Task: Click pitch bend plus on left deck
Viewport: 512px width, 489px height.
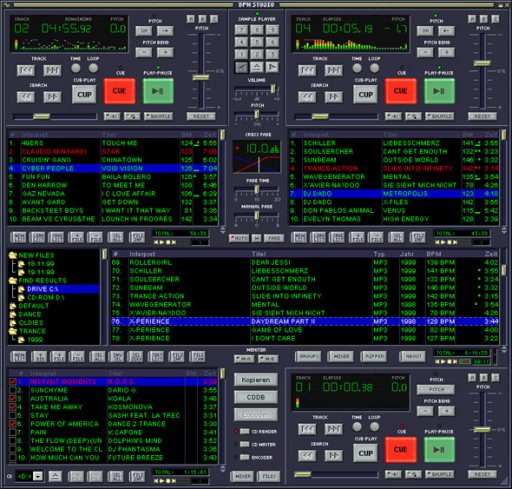Action: (x=165, y=52)
